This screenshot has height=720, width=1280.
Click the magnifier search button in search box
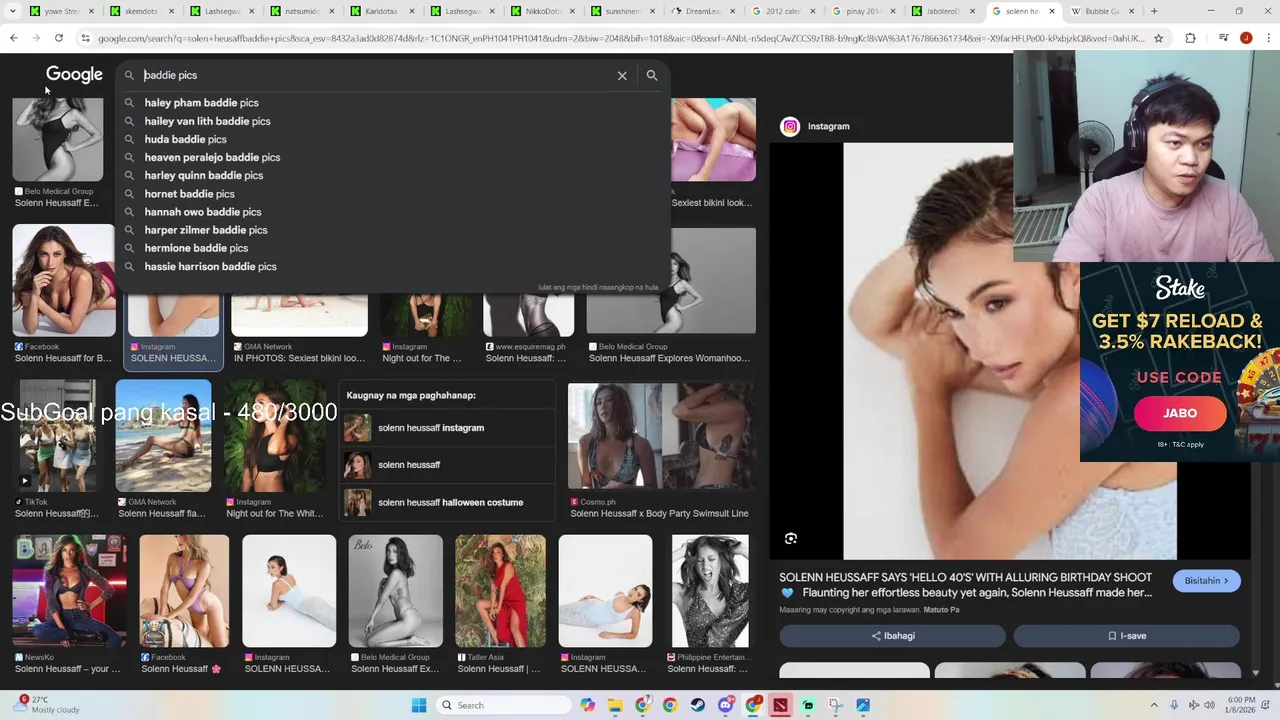[x=652, y=75]
